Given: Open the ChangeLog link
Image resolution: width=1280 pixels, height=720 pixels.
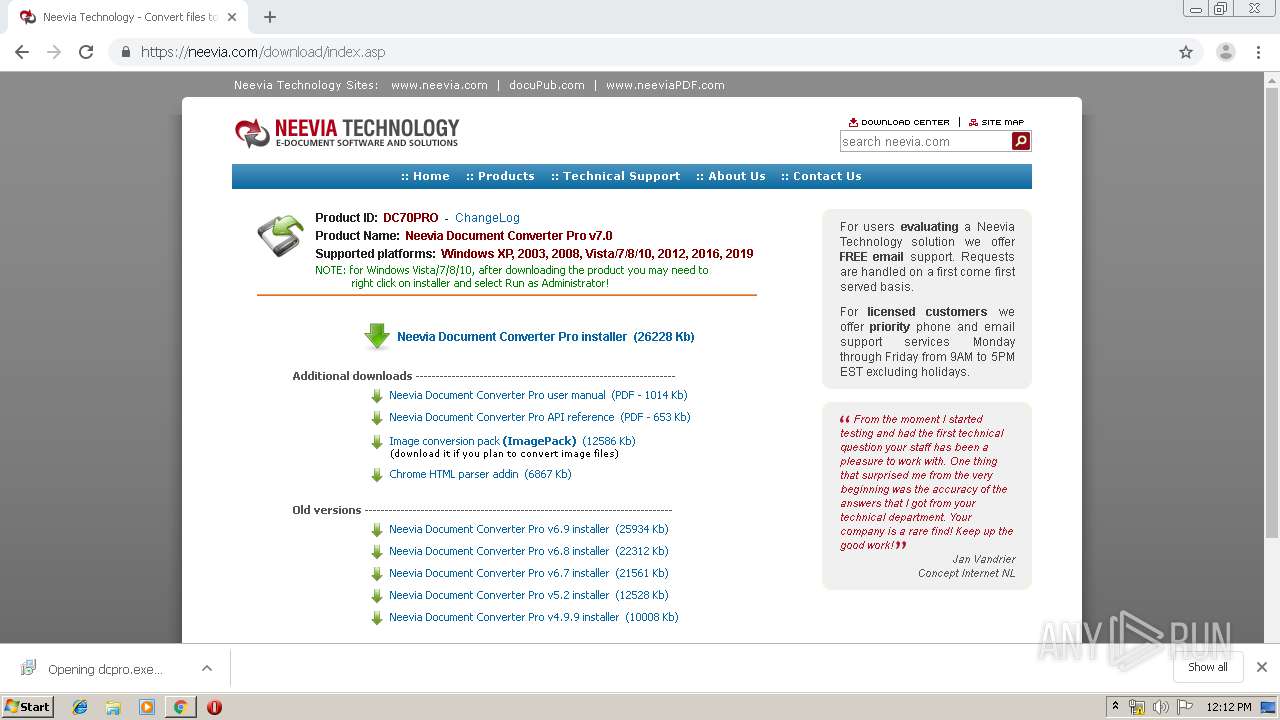Looking at the screenshot, I should click(487, 218).
